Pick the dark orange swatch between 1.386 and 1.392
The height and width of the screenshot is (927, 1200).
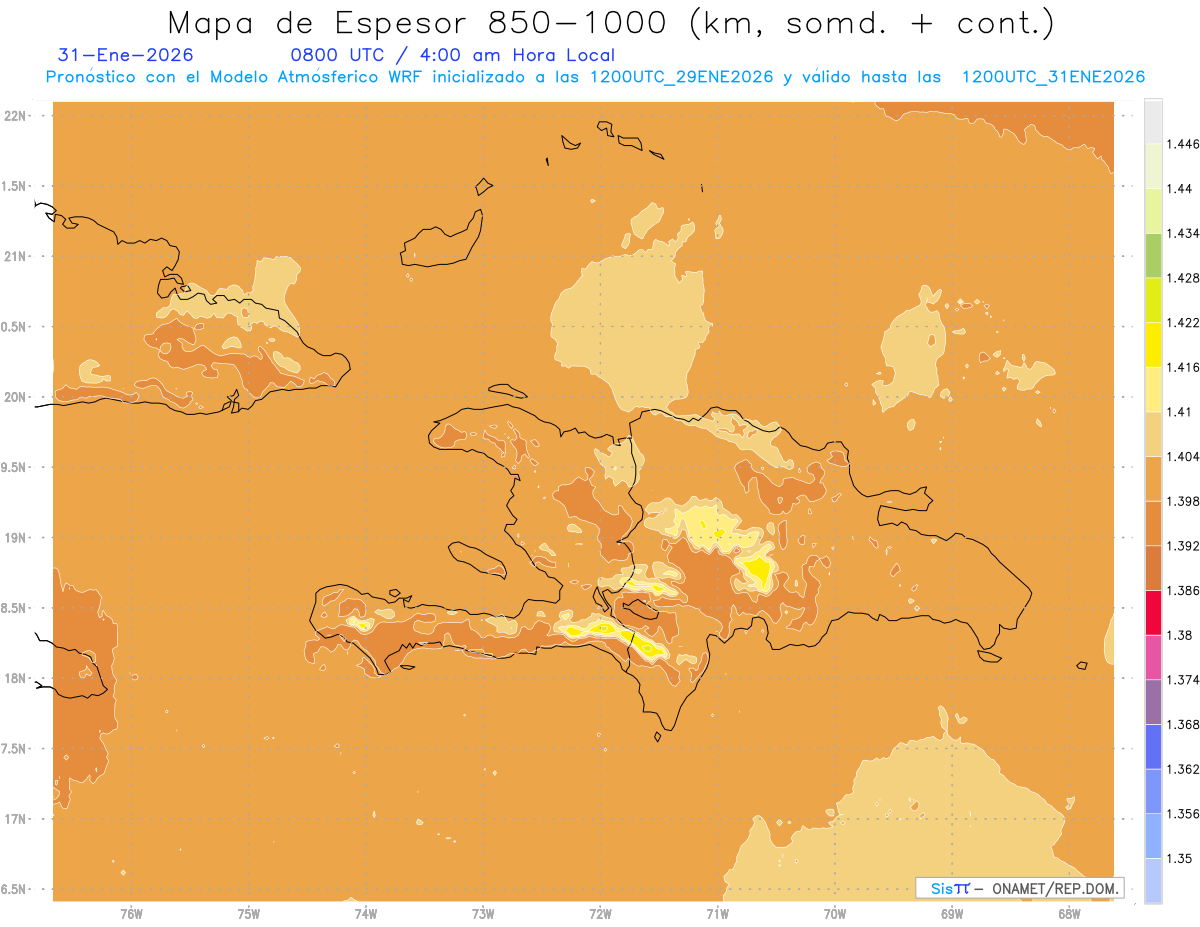1153,568
